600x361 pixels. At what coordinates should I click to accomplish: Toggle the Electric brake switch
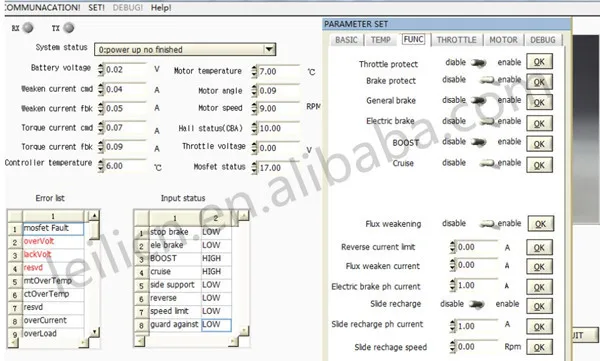pos(488,121)
